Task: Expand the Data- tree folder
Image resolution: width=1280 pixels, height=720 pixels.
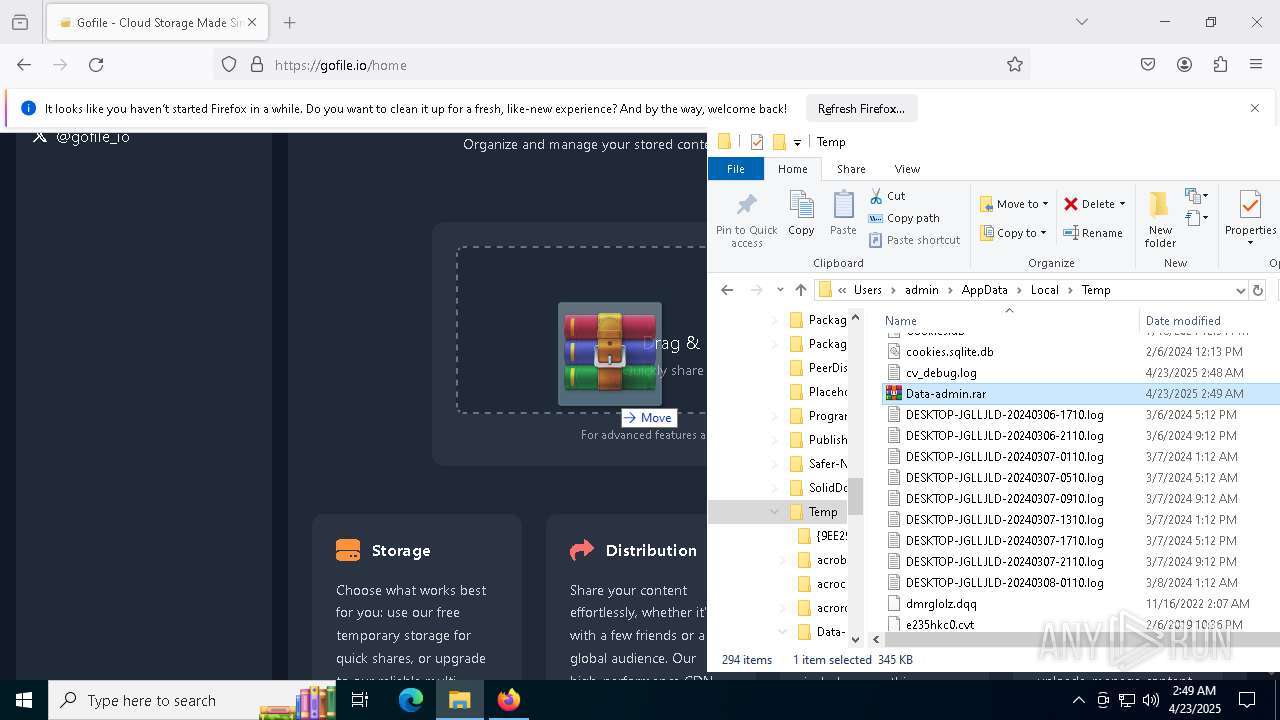Action: pos(782,632)
